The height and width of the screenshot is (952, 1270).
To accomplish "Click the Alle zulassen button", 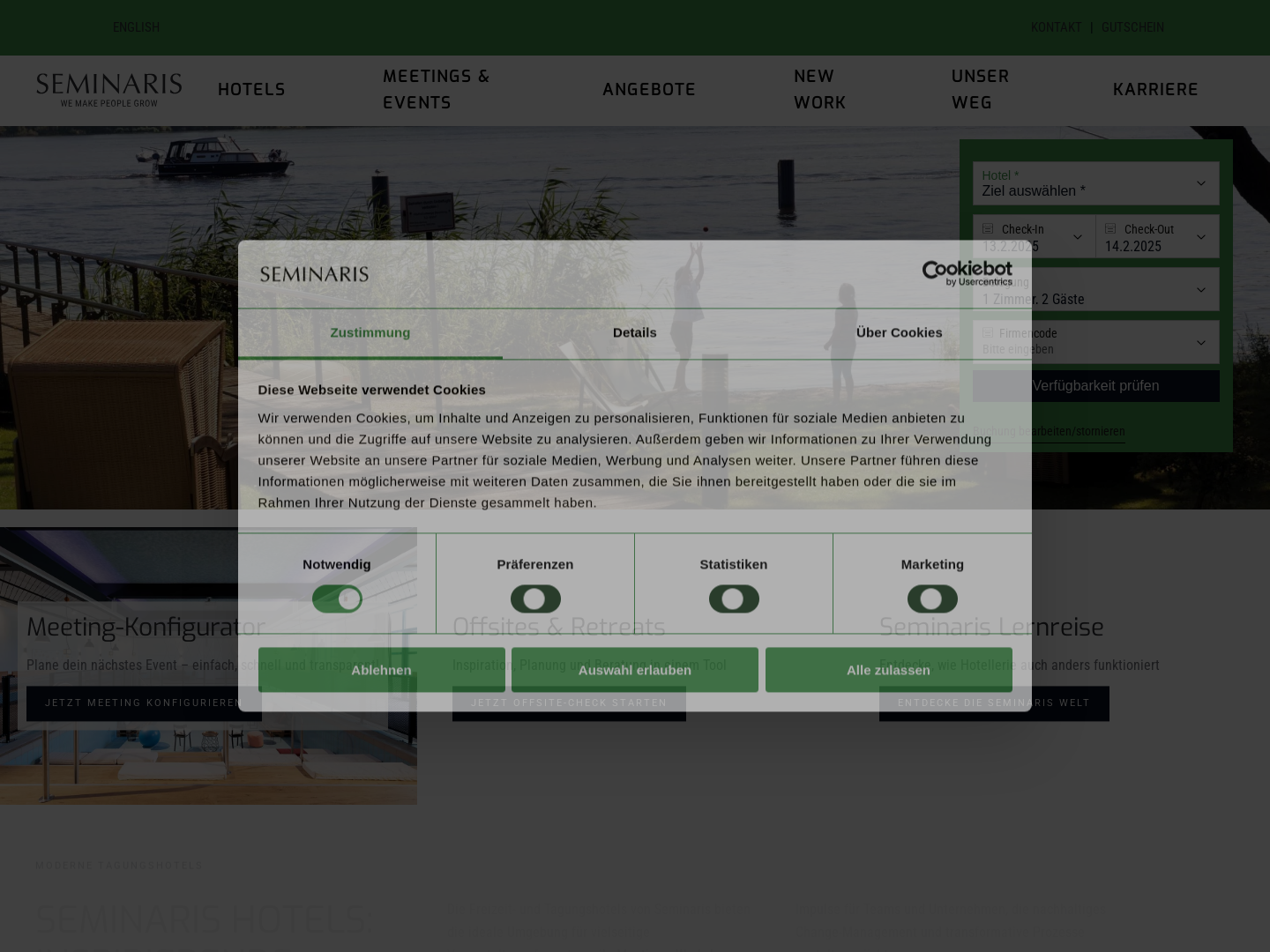I will tap(888, 670).
